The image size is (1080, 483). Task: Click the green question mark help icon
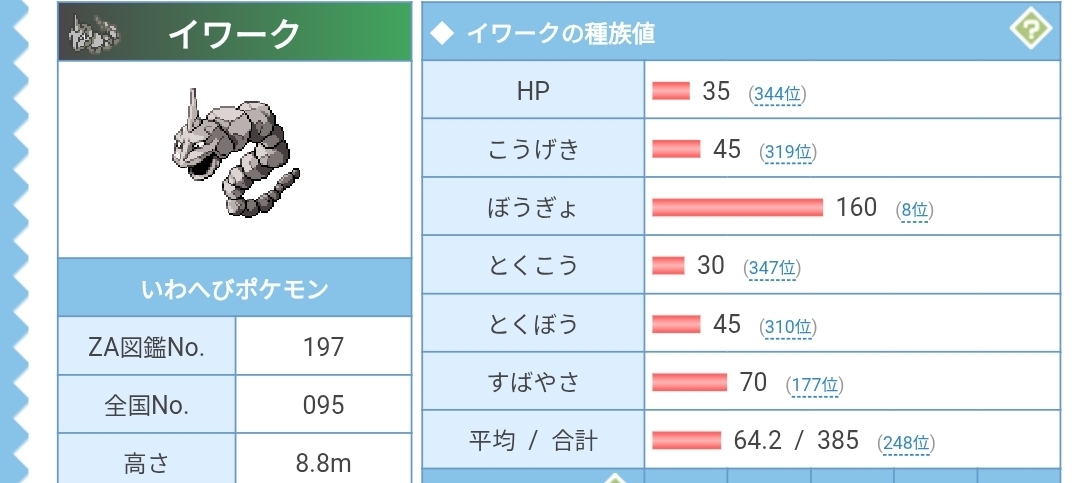tap(1032, 30)
